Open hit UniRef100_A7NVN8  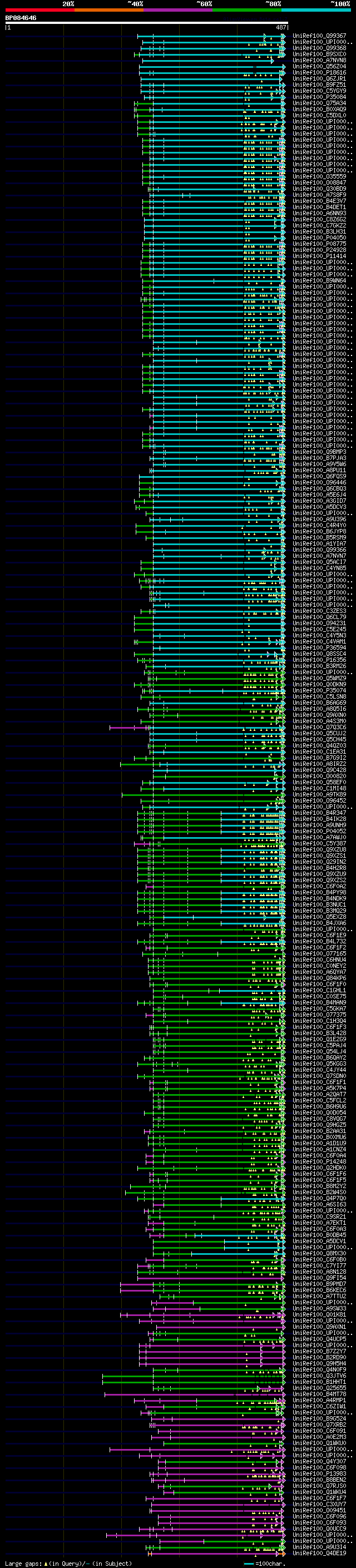pos(319,60)
